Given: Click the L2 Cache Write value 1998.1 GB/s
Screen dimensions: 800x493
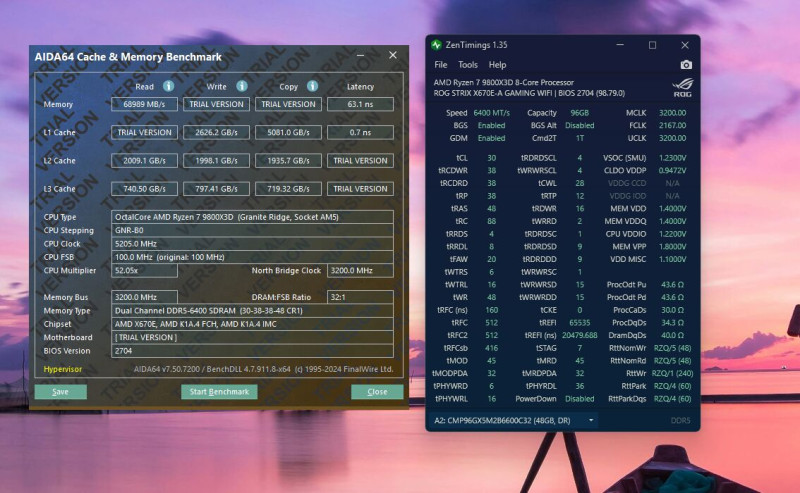Looking at the screenshot, I should (216, 160).
